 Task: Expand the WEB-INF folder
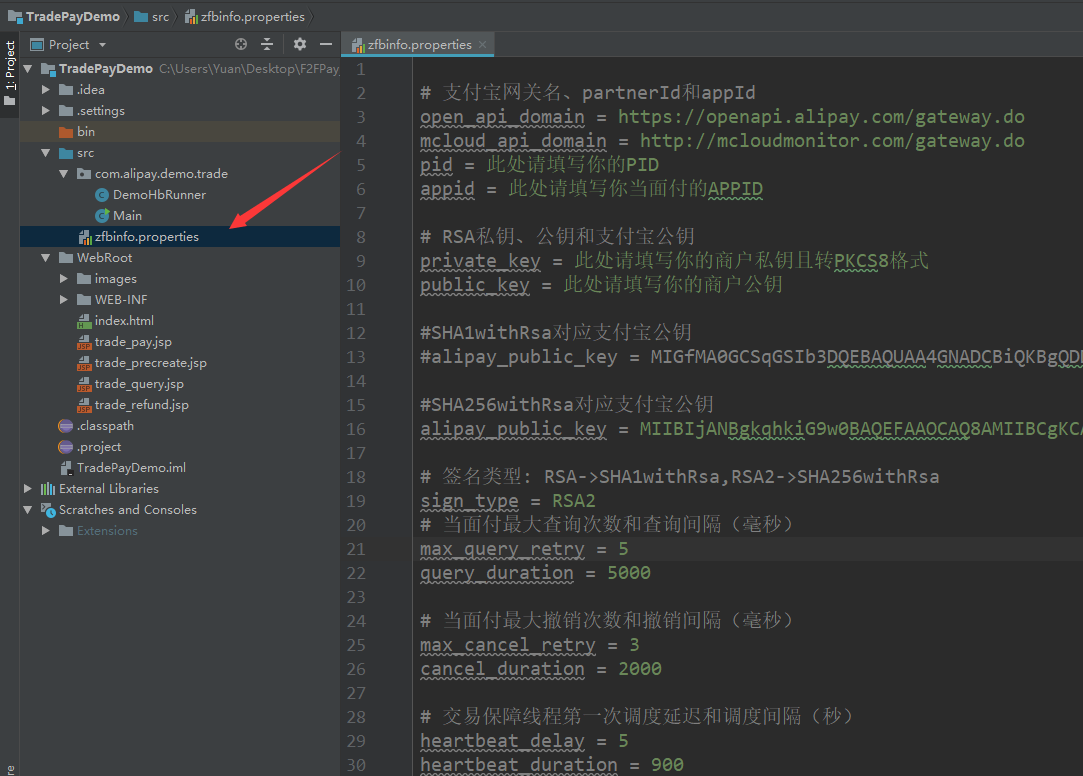tap(64, 300)
